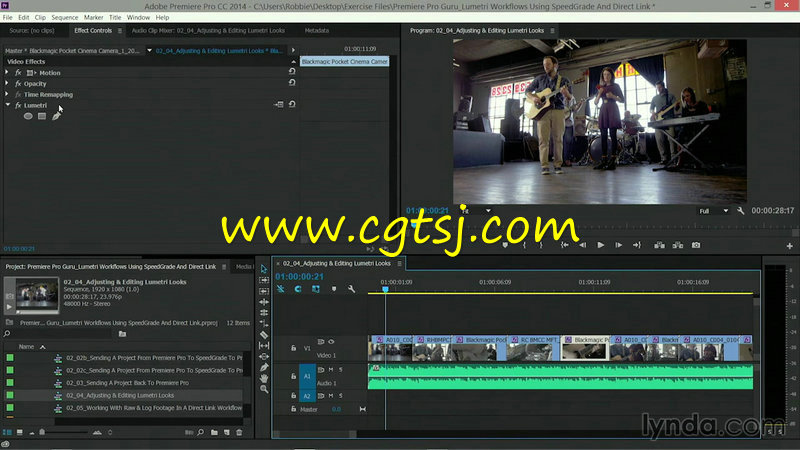Toggle lock on V1 track
Image resolution: width=800 pixels, height=450 pixels.
coord(293,348)
